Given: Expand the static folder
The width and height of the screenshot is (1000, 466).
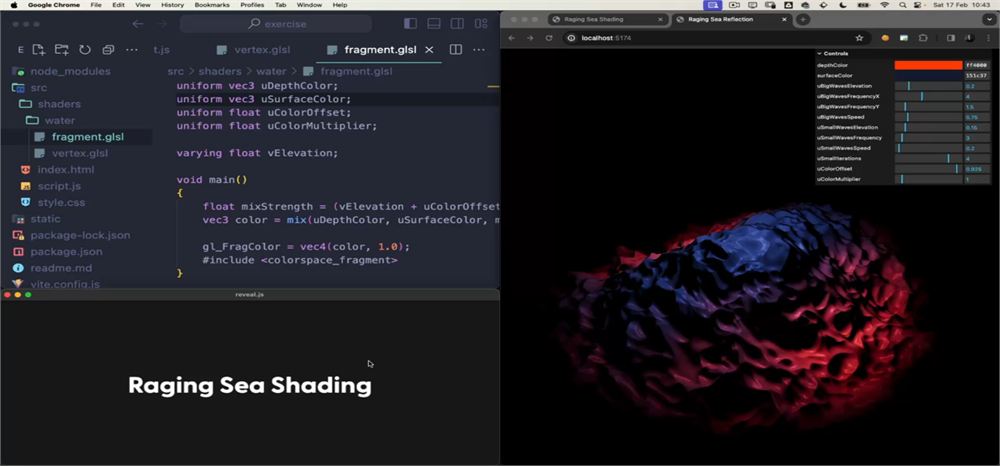Looking at the screenshot, I should pyautogui.click(x=45, y=219).
